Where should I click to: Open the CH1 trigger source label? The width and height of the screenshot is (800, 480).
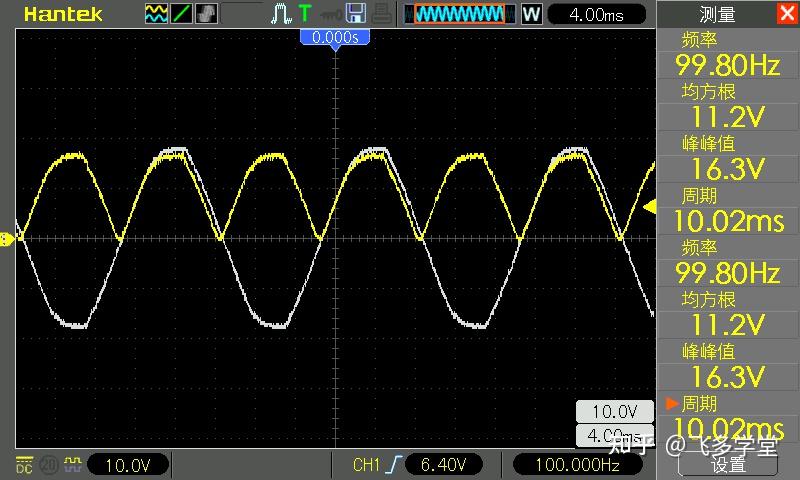(x=366, y=465)
